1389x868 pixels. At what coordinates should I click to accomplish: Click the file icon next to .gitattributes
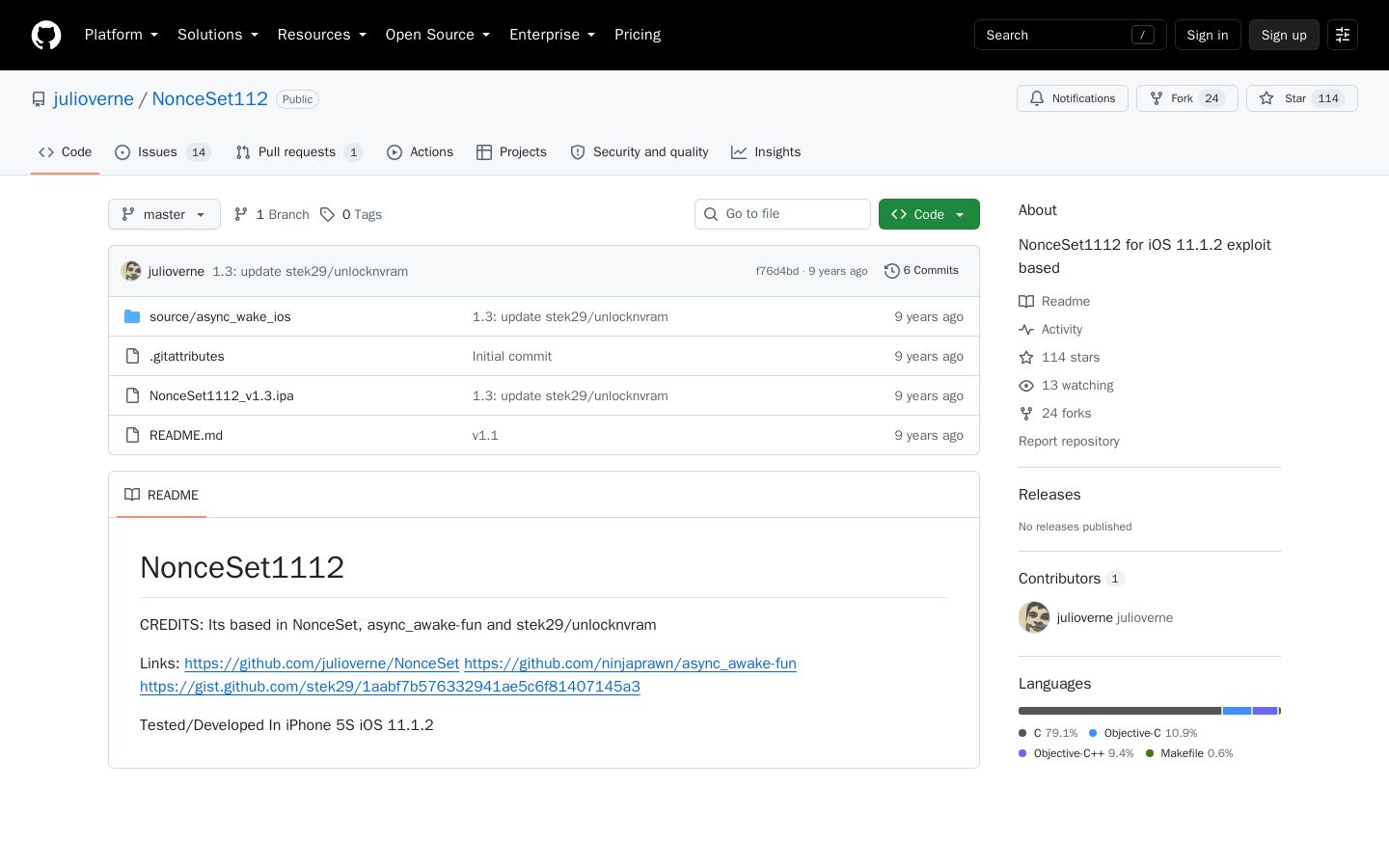132,356
